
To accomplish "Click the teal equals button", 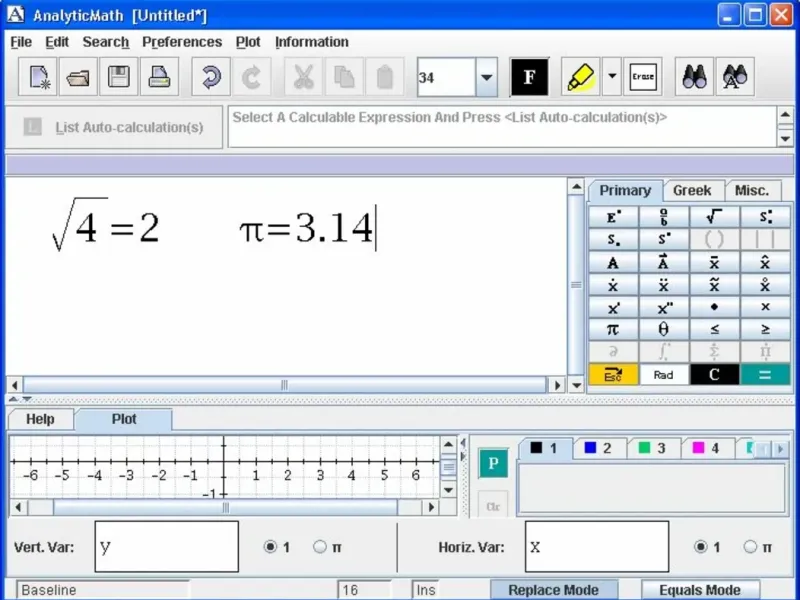I will coord(764,375).
